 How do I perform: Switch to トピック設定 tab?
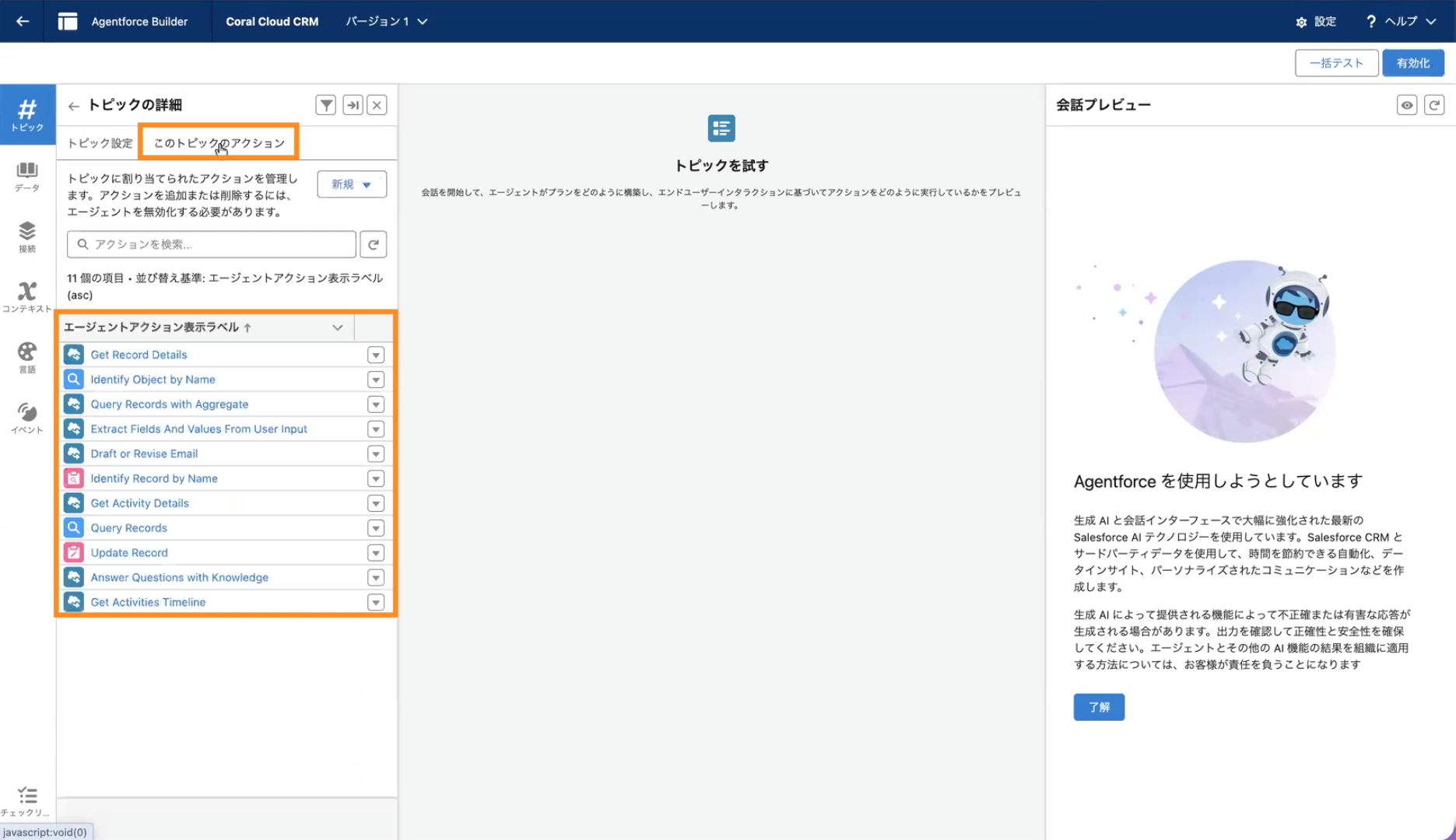tap(100, 143)
